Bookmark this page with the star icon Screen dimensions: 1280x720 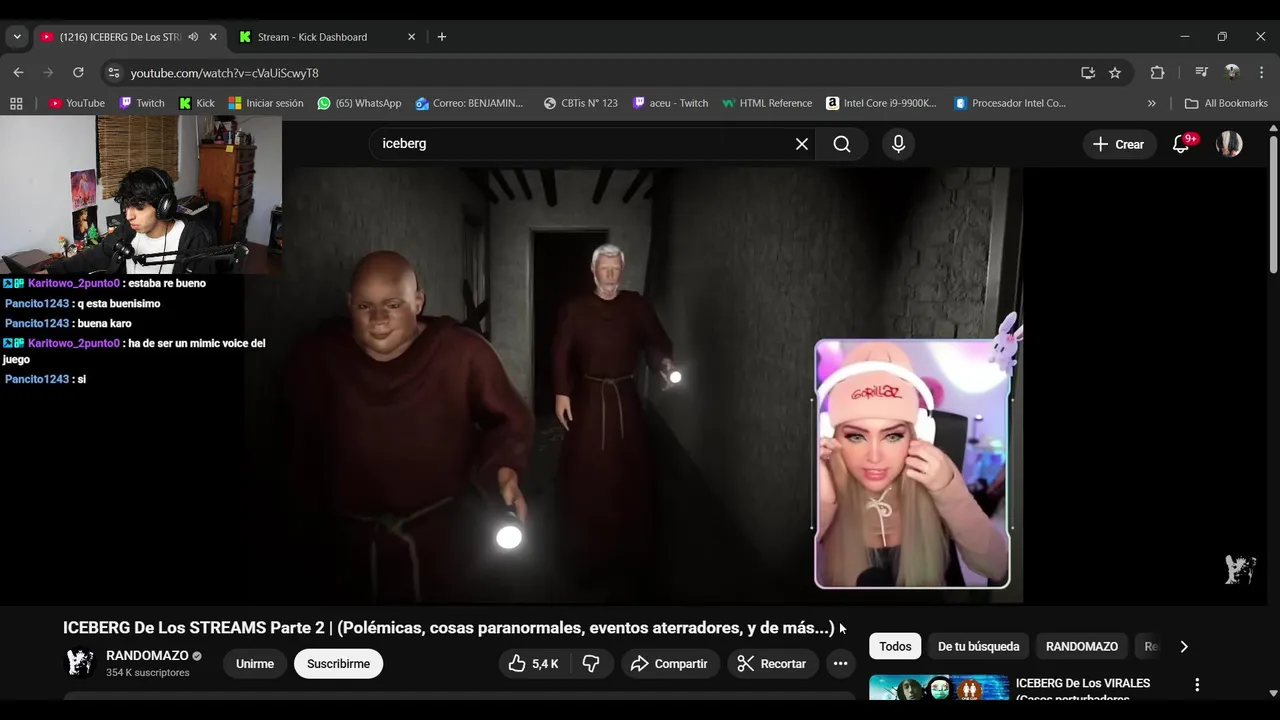[1115, 73]
